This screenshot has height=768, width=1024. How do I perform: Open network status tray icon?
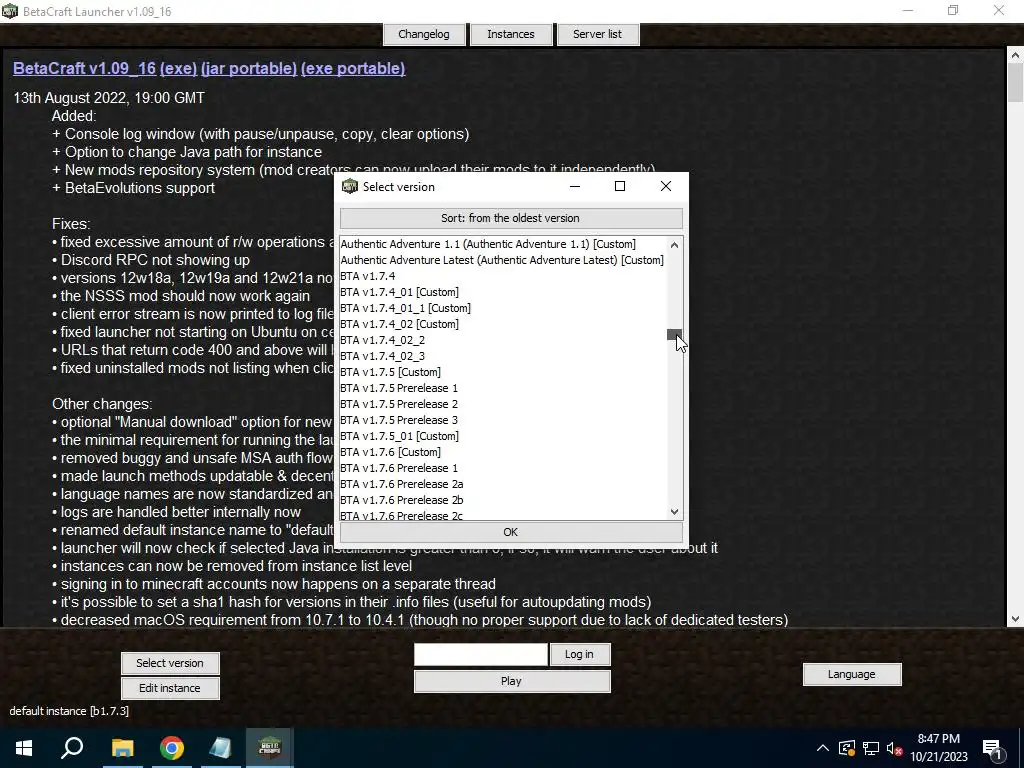click(x=871, y=748)
